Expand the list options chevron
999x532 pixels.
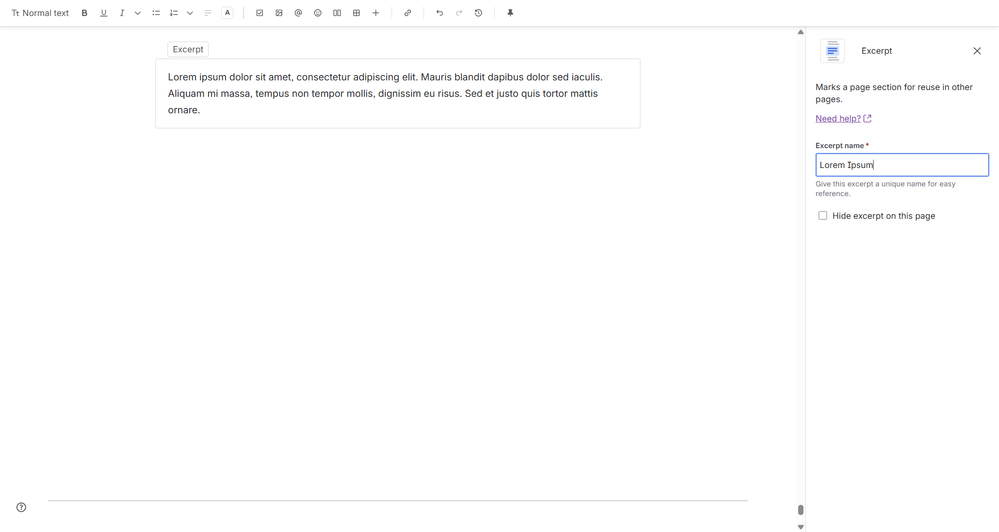(x=190, y=13)
